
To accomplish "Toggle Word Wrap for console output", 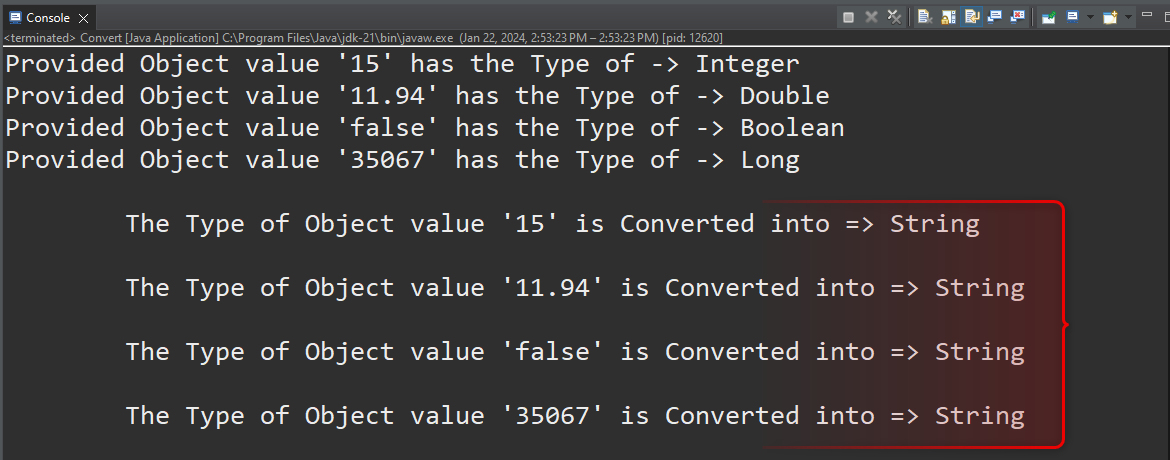I will click(x=971, y=17).
